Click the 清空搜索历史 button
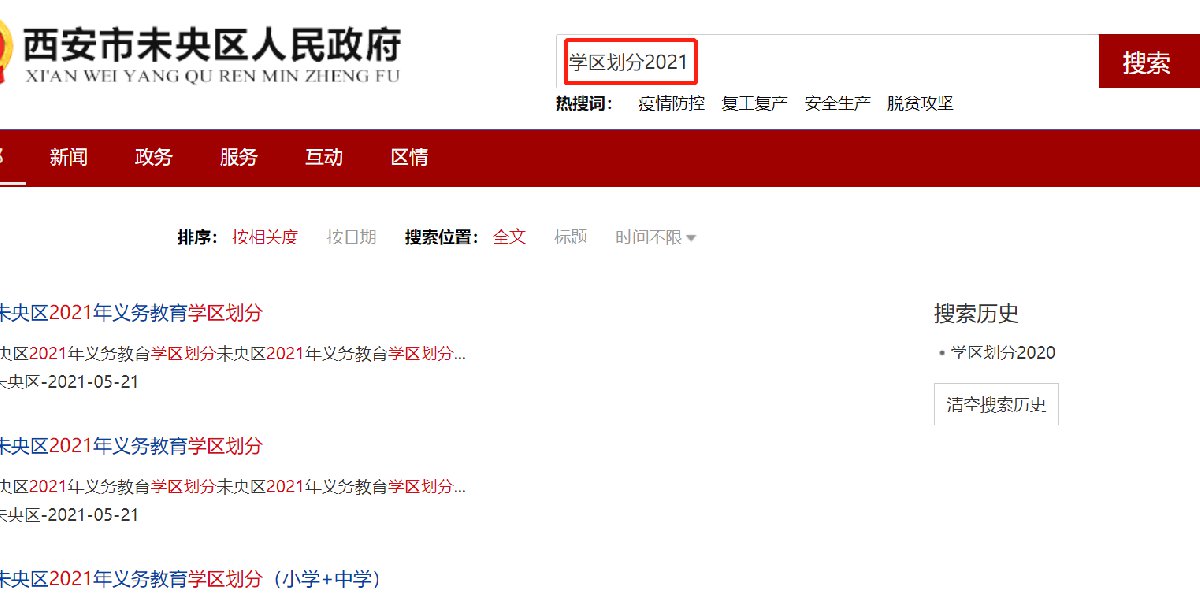The image size is (1200, 600). pos(996,405)
